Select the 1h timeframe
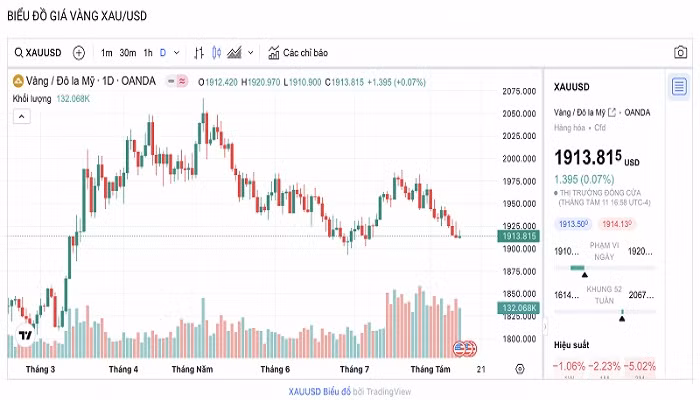The image size is (700, 400). [148, 52]
